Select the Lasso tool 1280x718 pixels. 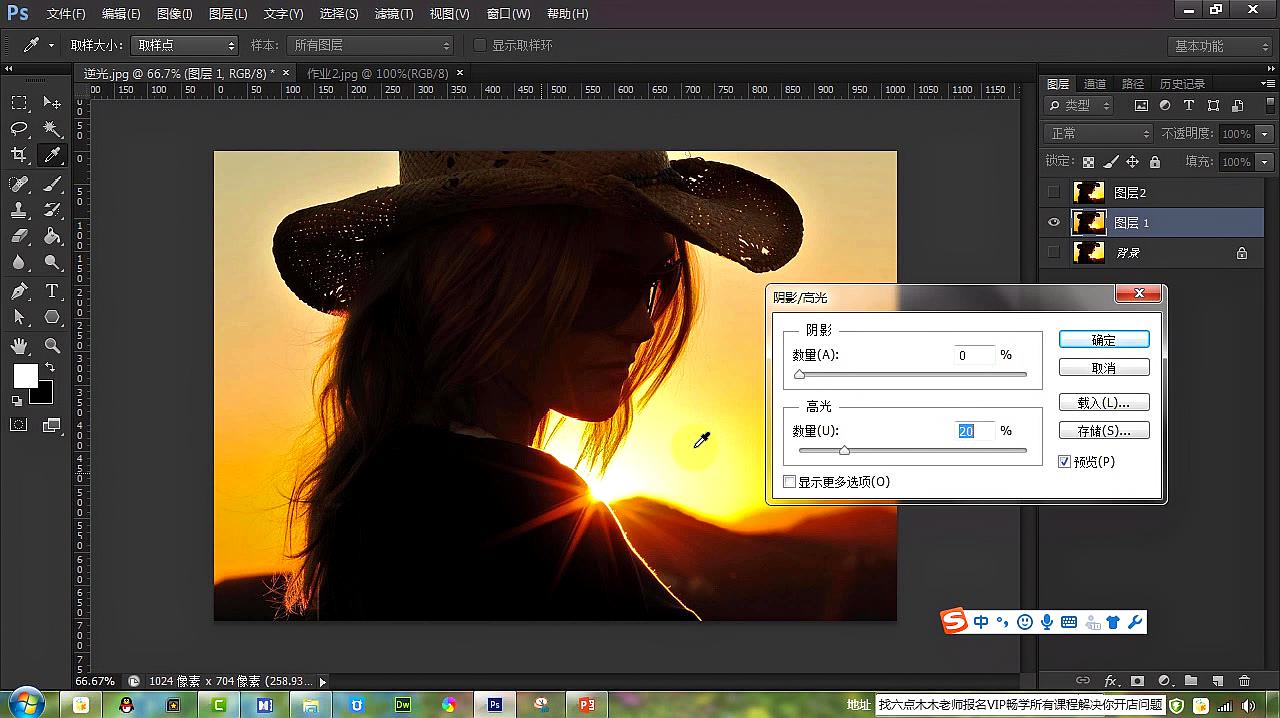(x=19, y=129)
